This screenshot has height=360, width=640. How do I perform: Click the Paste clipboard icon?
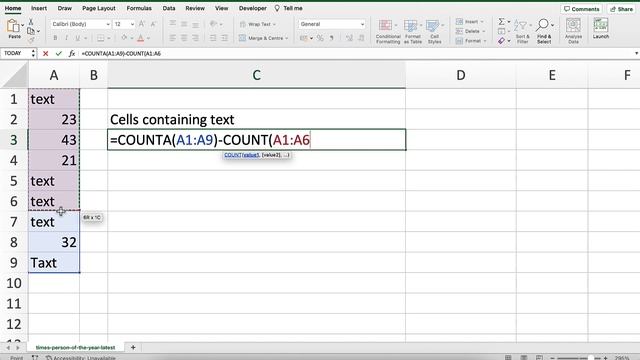[x=13, y=26]
